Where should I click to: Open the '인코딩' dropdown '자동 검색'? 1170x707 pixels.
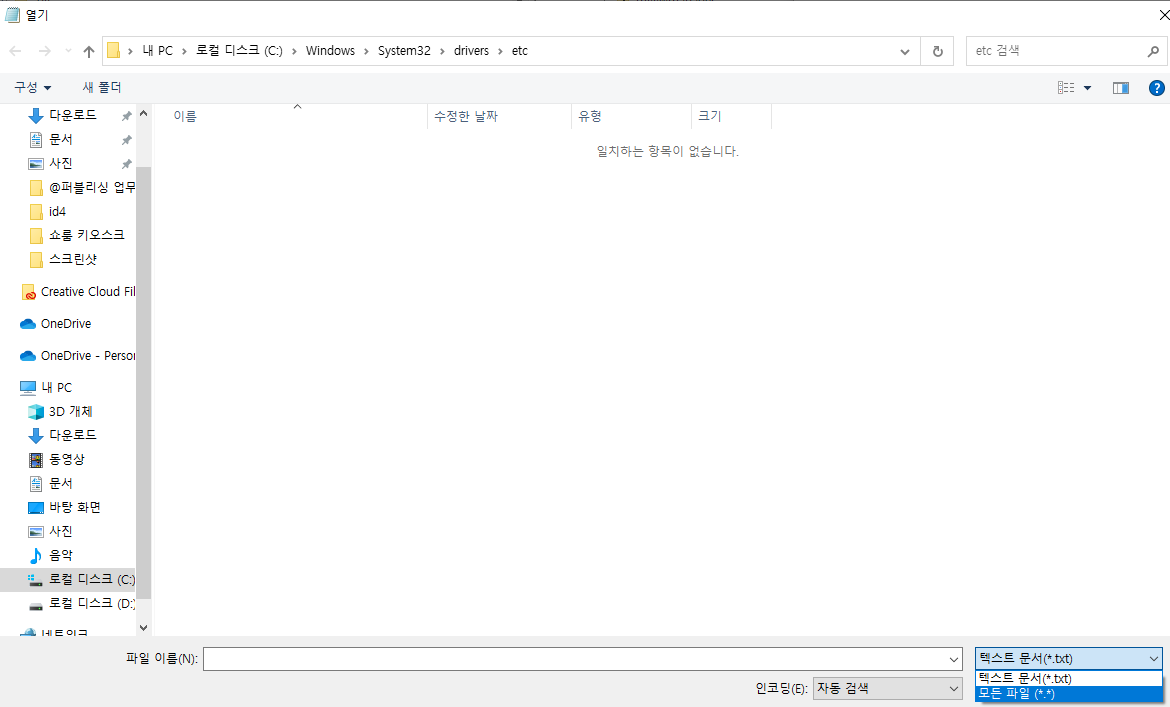click(888, 688)
